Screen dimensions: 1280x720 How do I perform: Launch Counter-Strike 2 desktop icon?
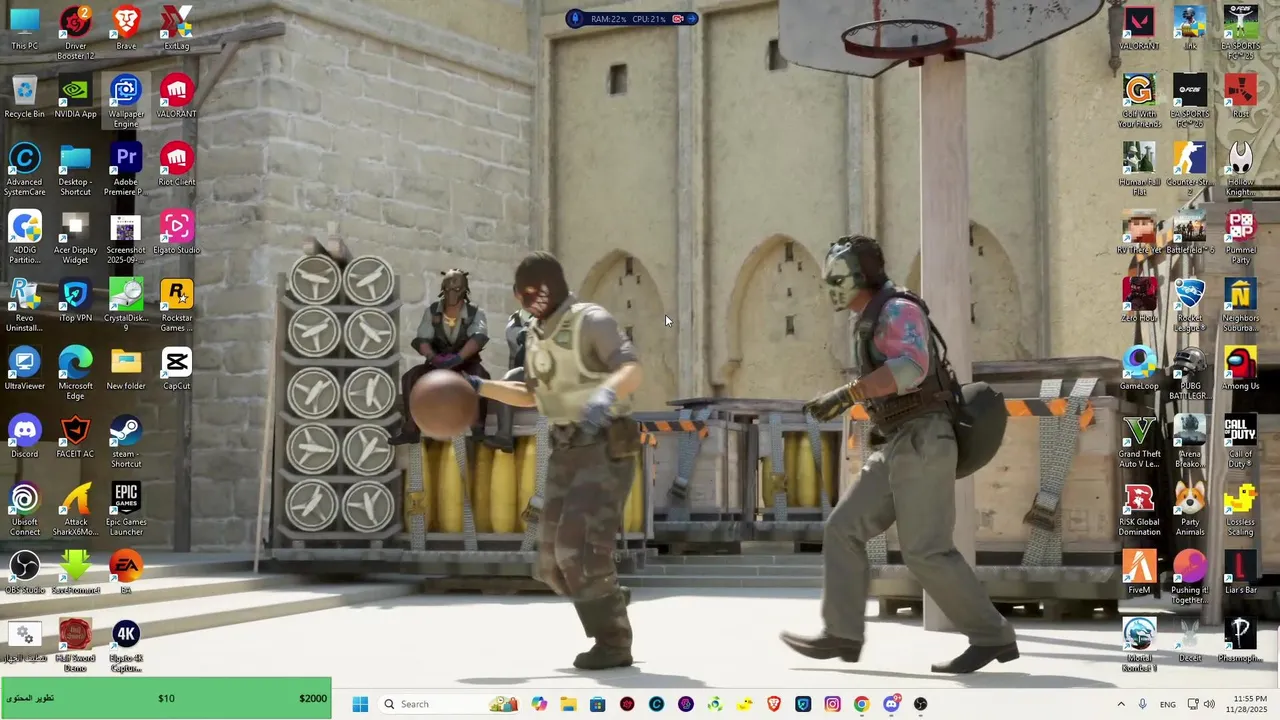click(1190, 168)
